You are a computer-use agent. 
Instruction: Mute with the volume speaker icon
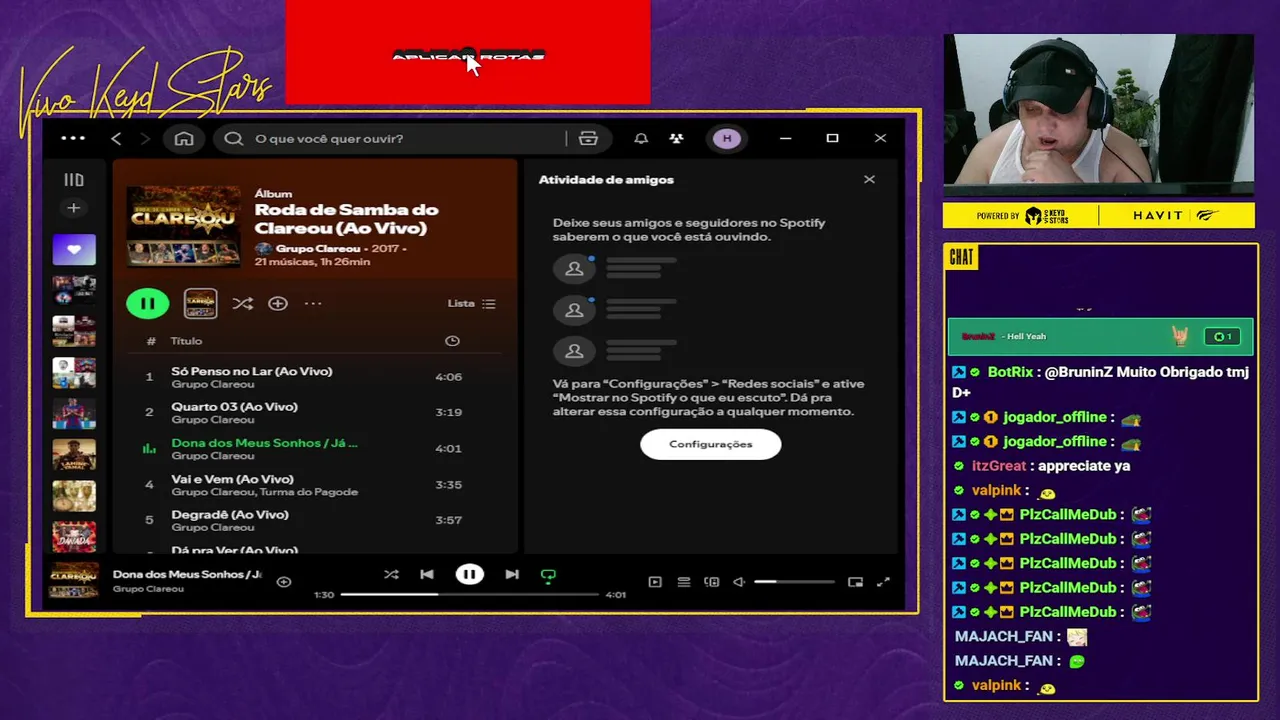click(x=739, y=582)
